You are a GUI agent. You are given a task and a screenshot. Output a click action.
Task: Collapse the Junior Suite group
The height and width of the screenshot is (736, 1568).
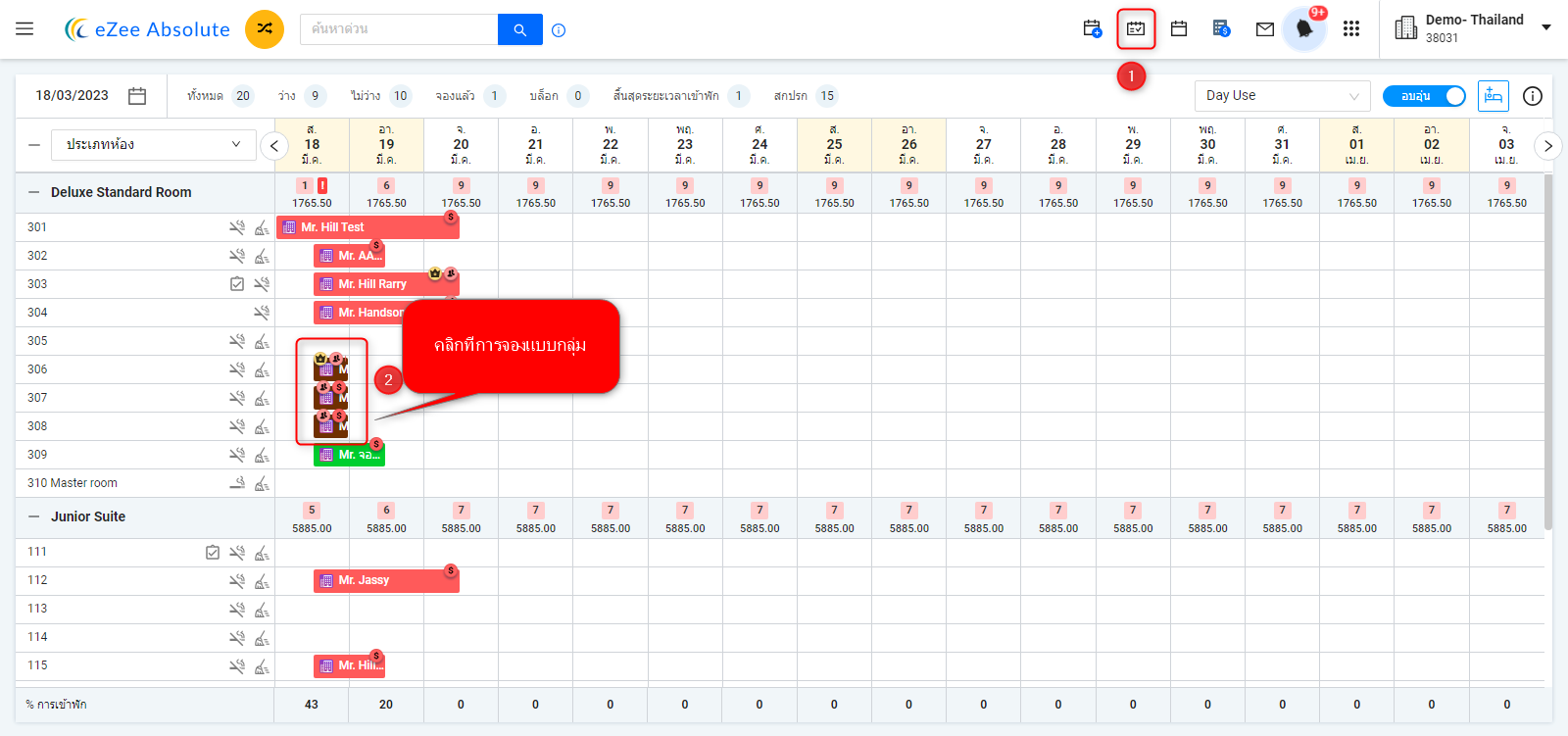[x=34, y=517]
